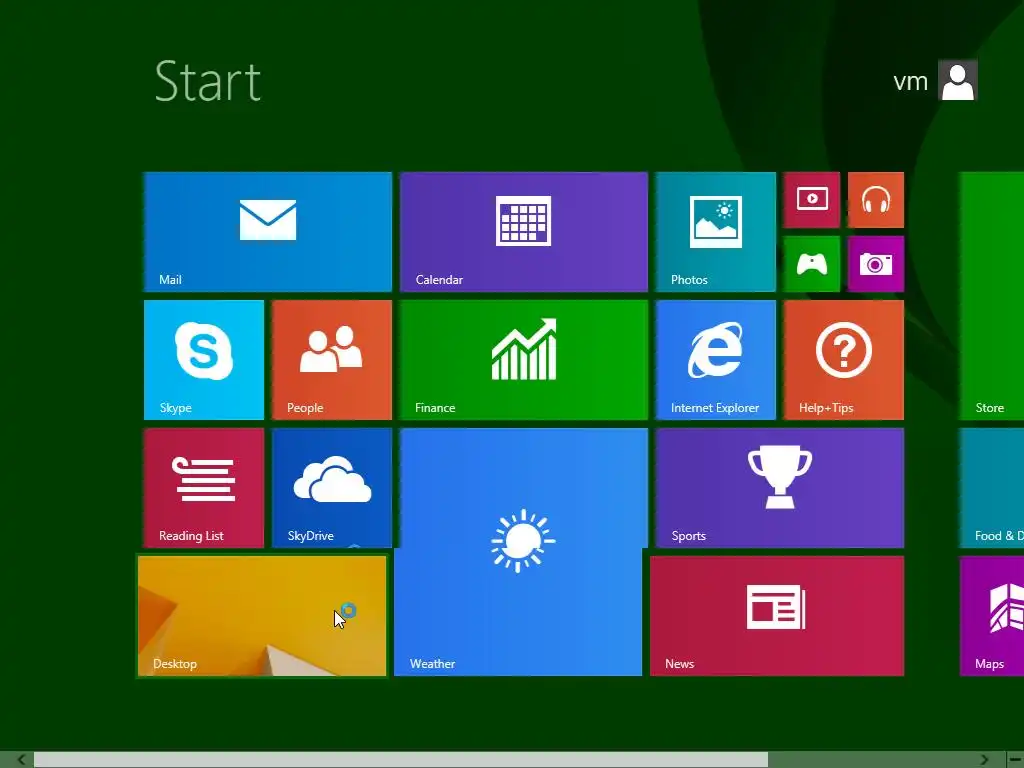Open the News tile

tap(777, 616)
